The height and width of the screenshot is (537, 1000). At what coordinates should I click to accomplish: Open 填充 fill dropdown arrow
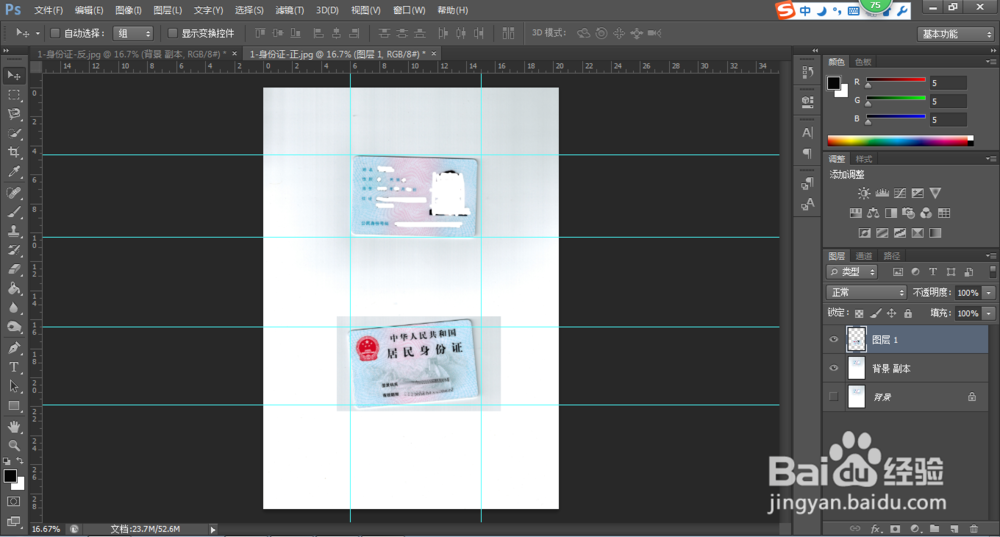pyautogui.click(x=989, y=313)
